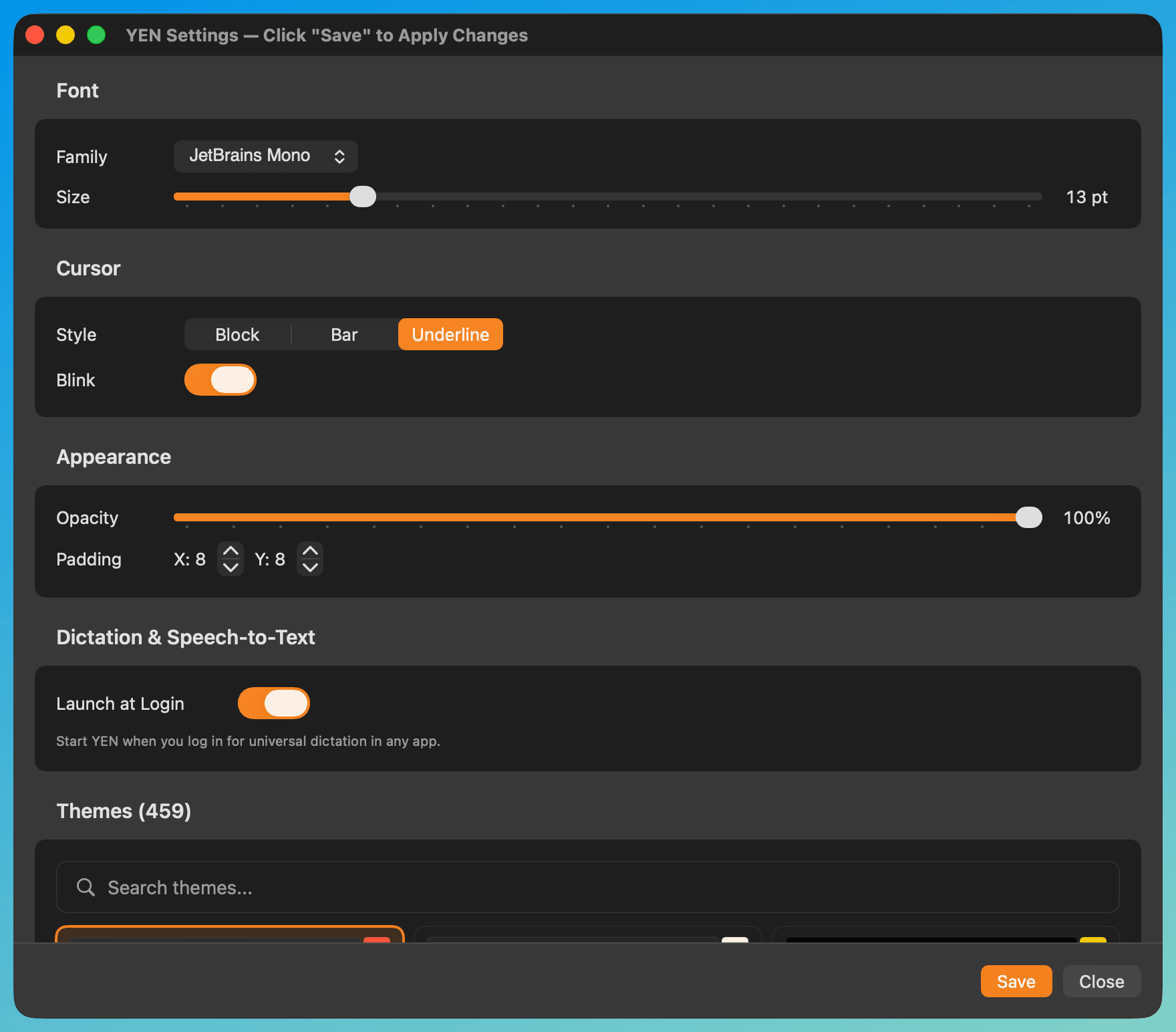1176x1032 pixels.
Task: Select the middle theme card
Action: click(x=588, y=936)
